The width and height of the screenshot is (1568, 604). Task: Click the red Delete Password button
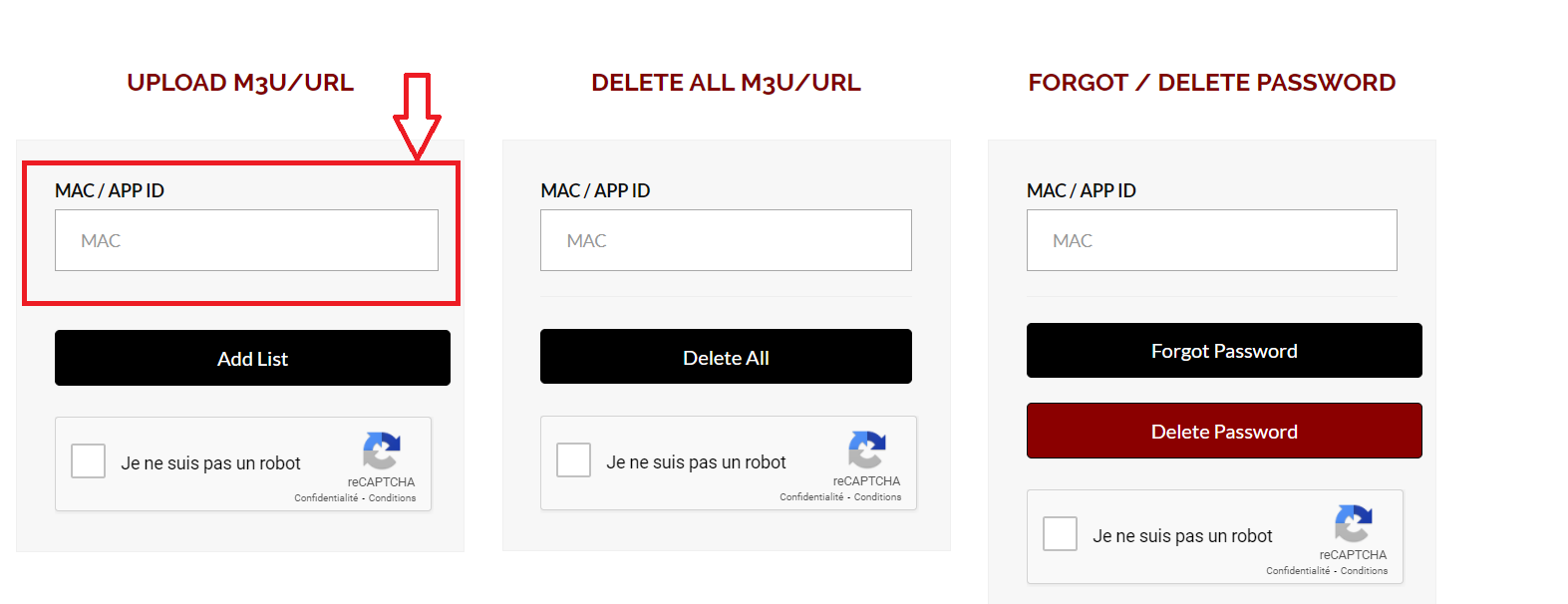point(1224,431)
